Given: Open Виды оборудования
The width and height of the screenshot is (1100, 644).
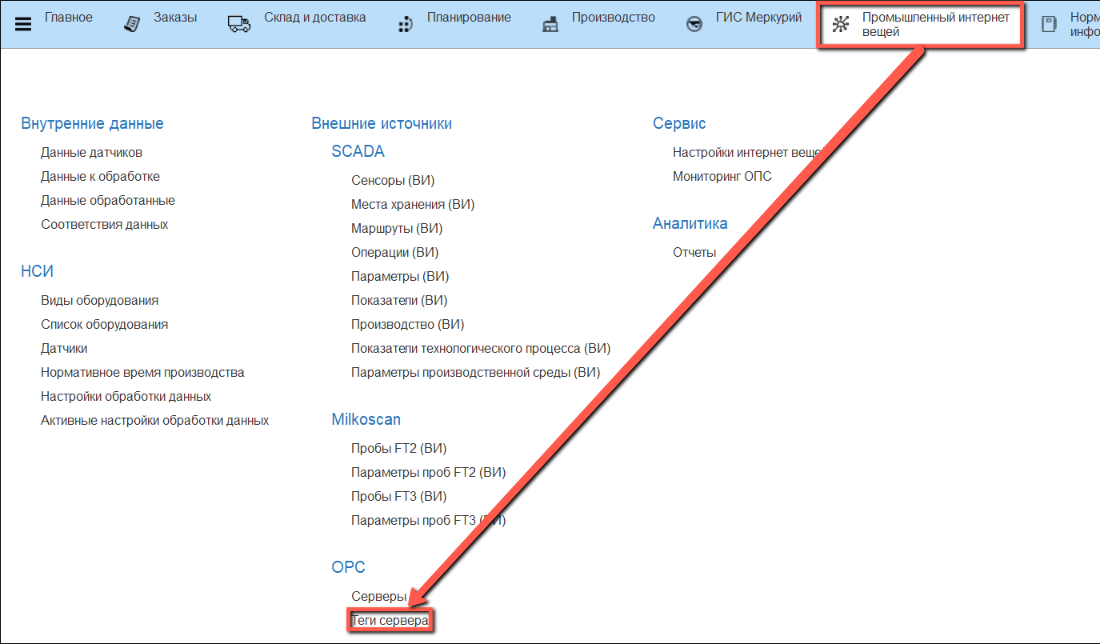Looking at the screenshot, I should pyautogui.click(x=100, y=300).
